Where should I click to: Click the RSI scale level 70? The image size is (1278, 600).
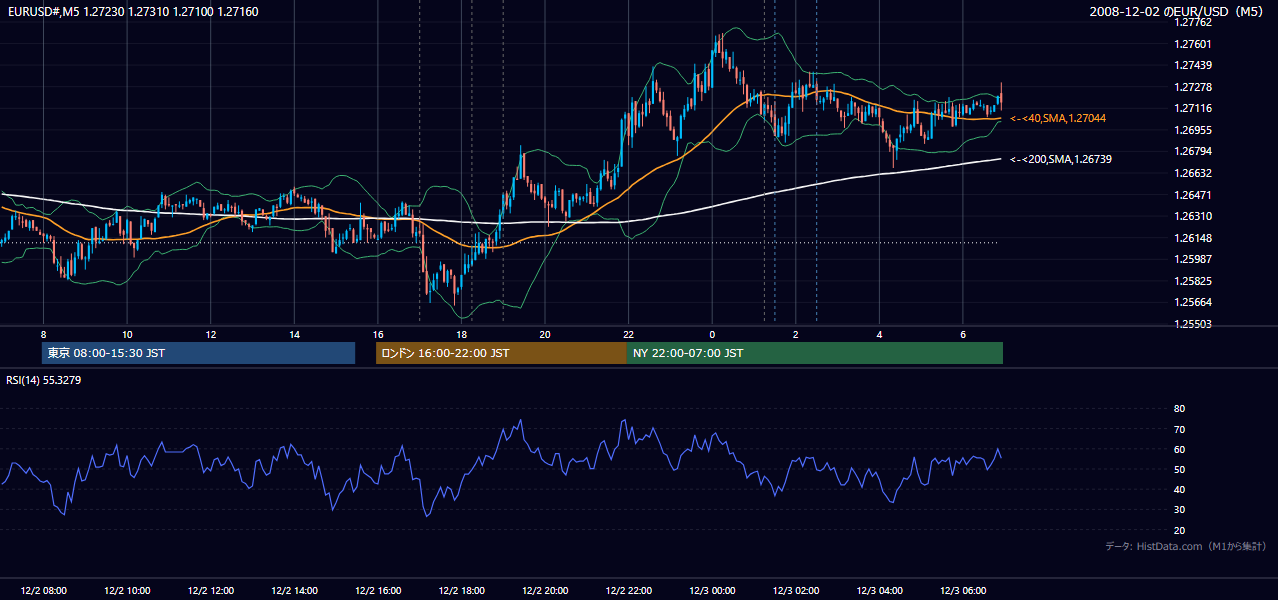pos(1179,429)
